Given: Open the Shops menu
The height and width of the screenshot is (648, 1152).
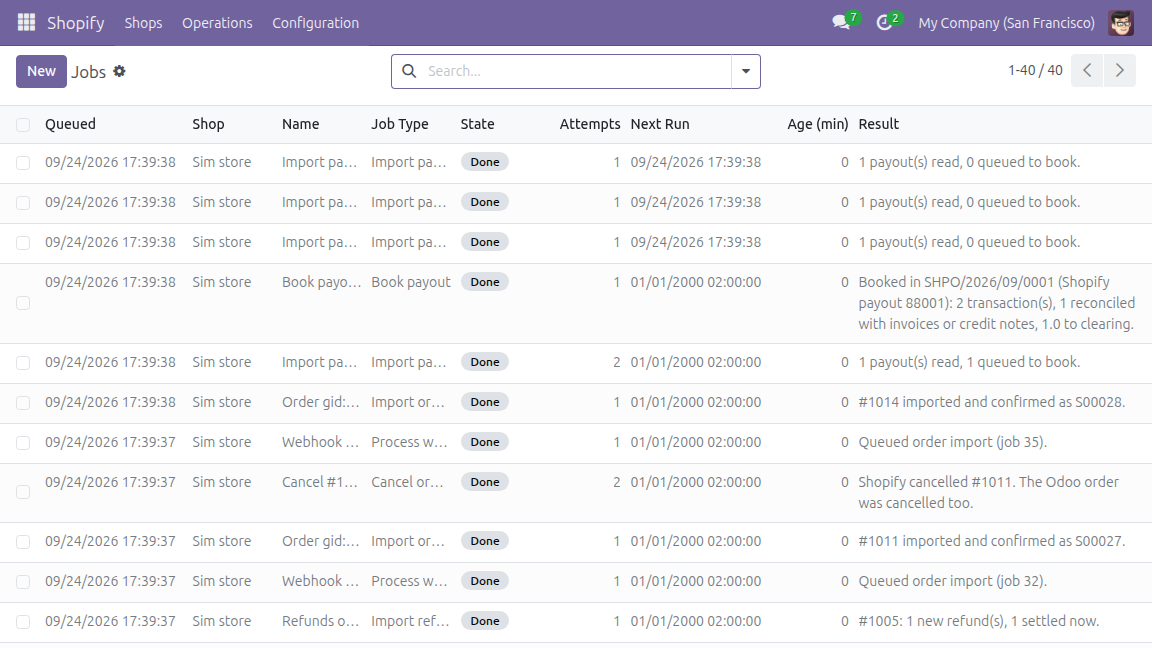Looking at the screenshot, I should click(x=143, y=23).
